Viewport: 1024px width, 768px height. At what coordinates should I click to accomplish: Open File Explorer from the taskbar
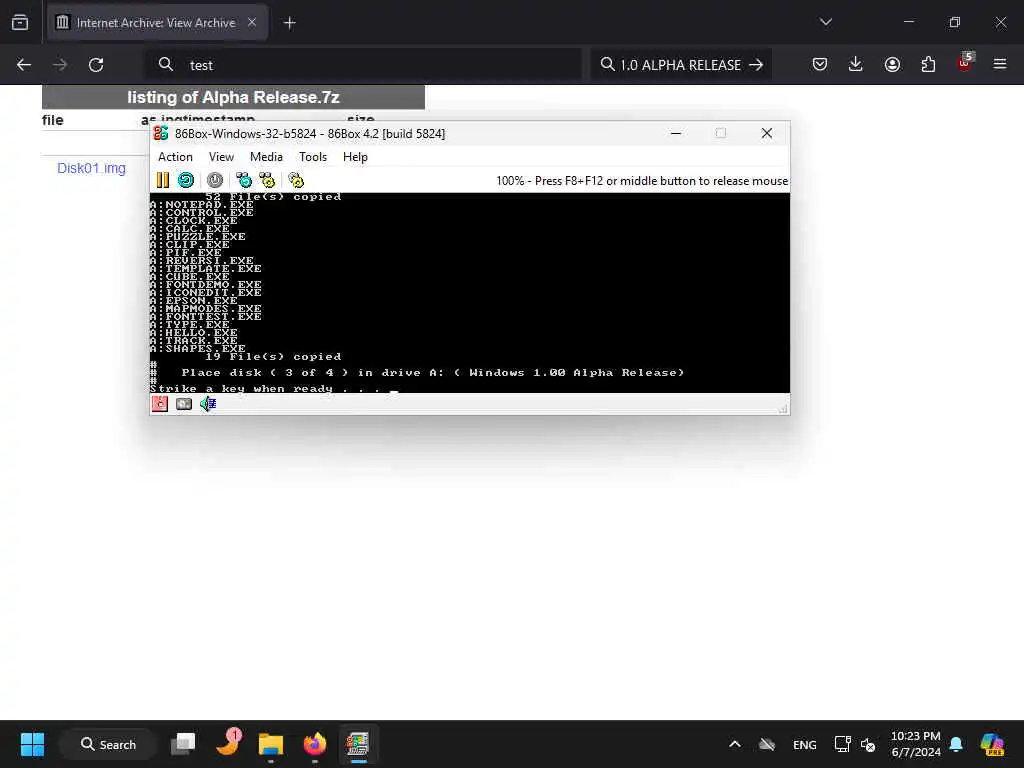[x=270, y=744]
